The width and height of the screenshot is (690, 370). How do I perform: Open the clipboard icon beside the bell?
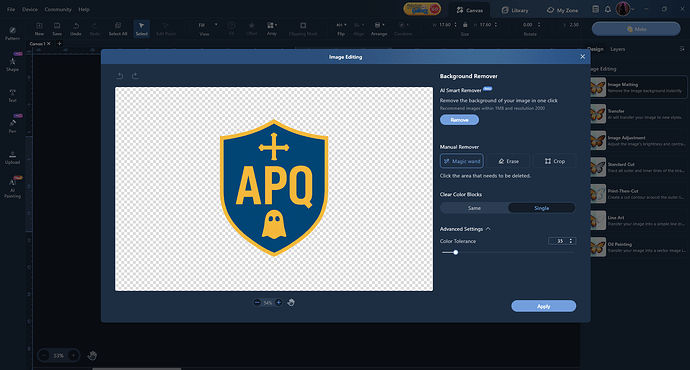tap(595, 9)
